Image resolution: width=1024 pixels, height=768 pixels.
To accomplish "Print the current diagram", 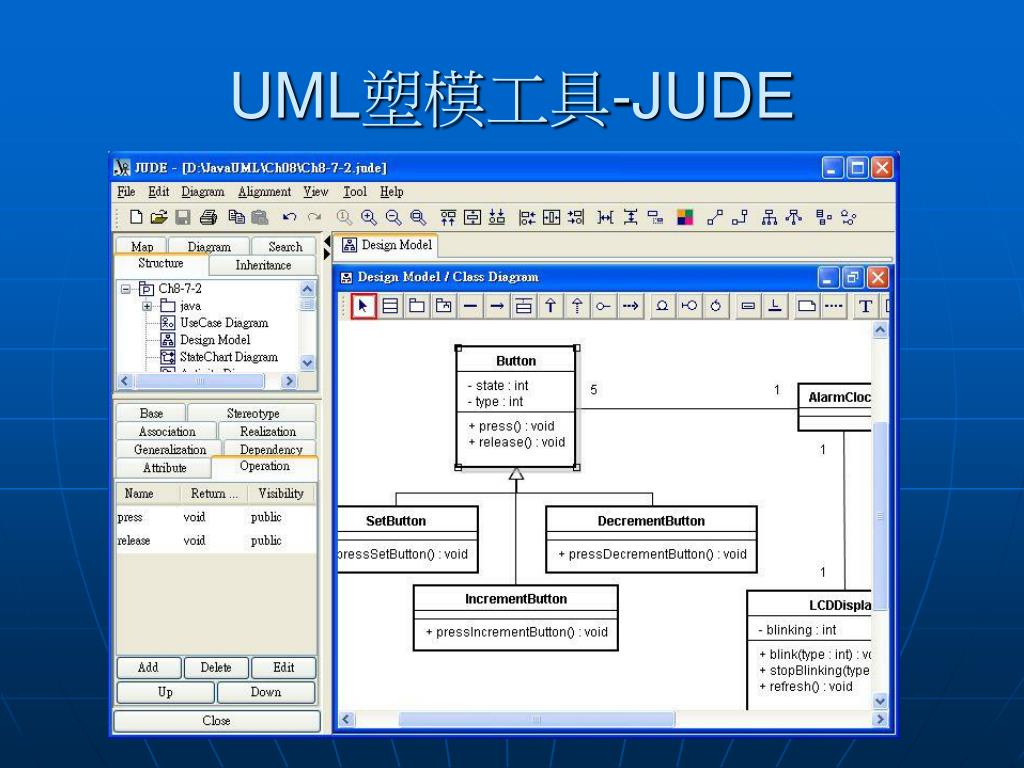I will point(208,217).
